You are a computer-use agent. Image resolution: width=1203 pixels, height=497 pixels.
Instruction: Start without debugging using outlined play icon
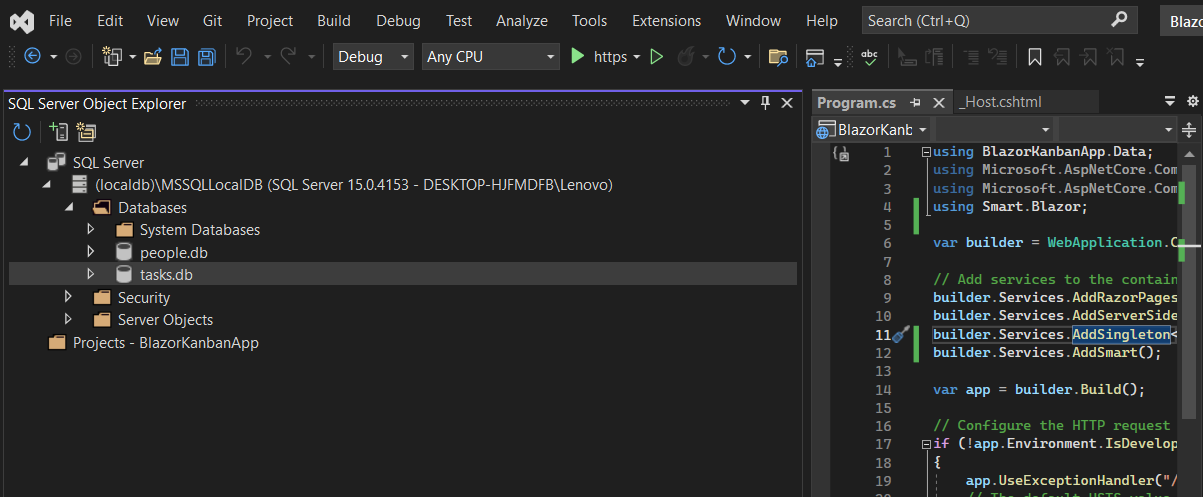657,57
